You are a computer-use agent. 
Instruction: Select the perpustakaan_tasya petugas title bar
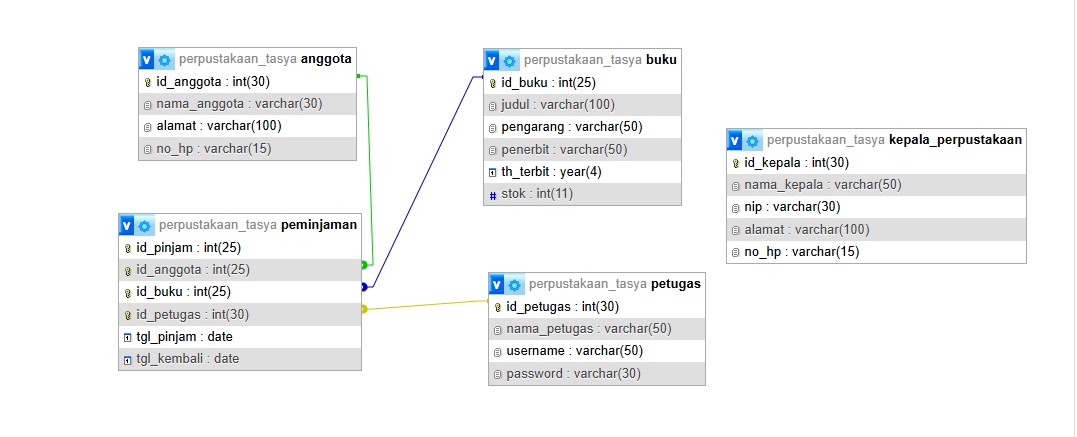pyautogui.click(x=597, y=284)
